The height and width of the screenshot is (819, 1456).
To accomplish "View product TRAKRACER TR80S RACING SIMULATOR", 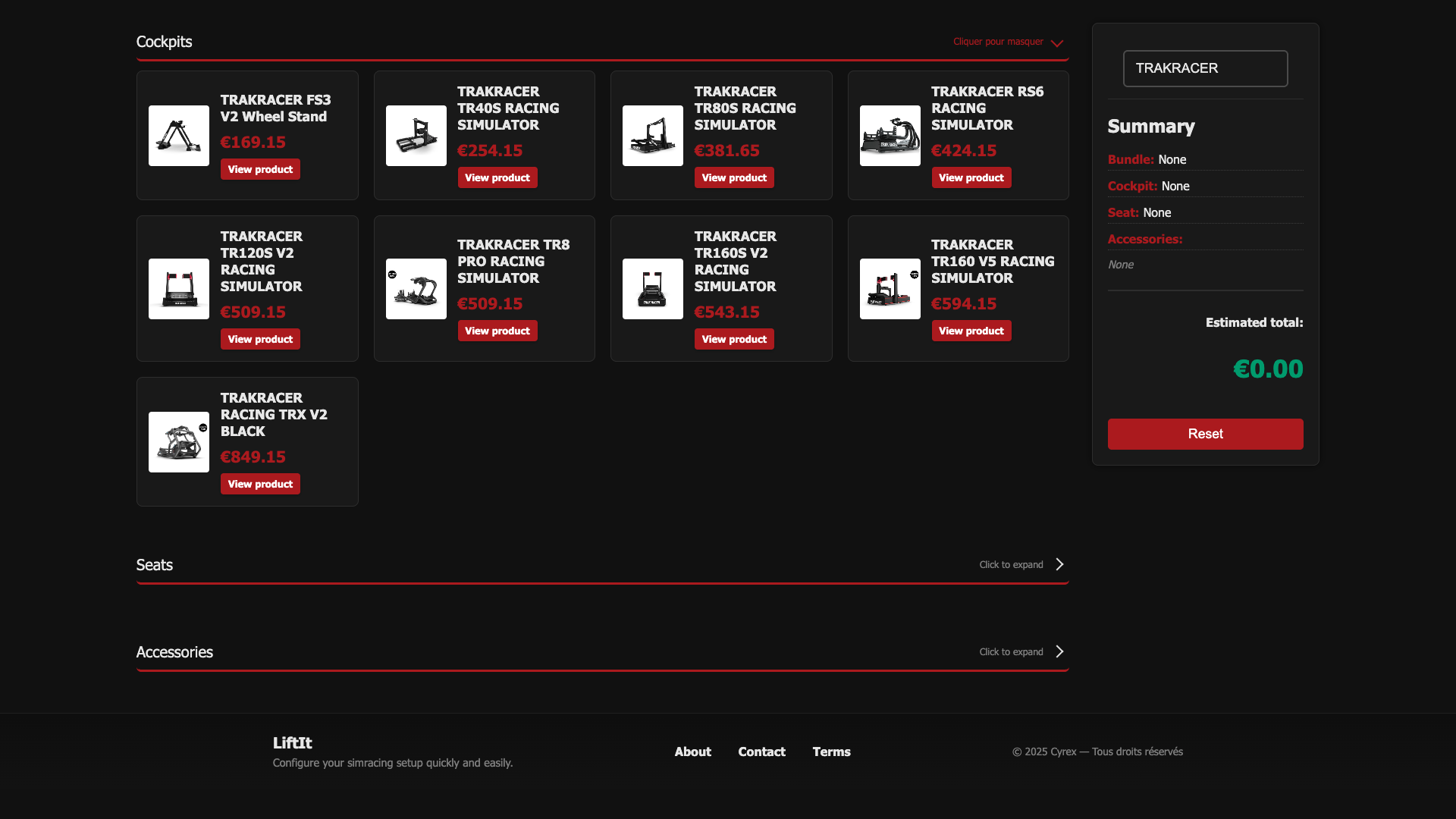I will (734, 177).
